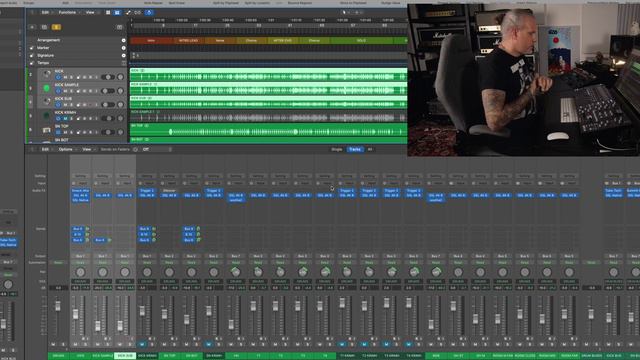Click the KICK KRIMH track icon
This screenshot has width=640, height=360.
click(x=47, y=116)
